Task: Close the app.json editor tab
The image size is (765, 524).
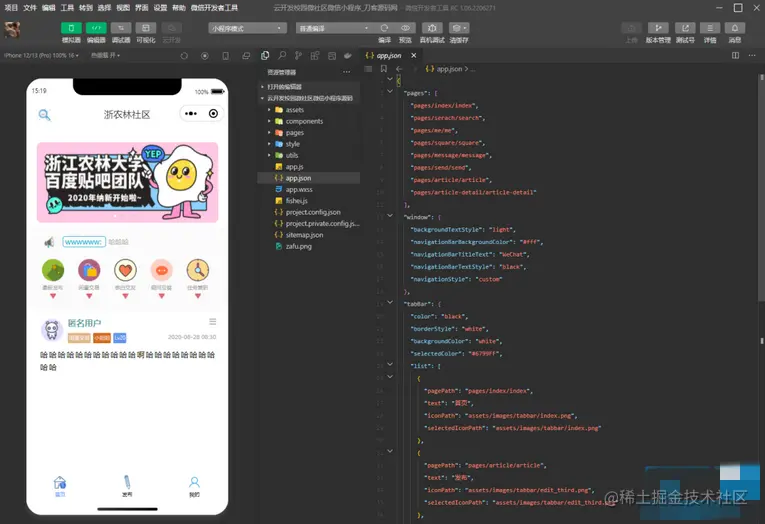Action: (x=414, y=56)
